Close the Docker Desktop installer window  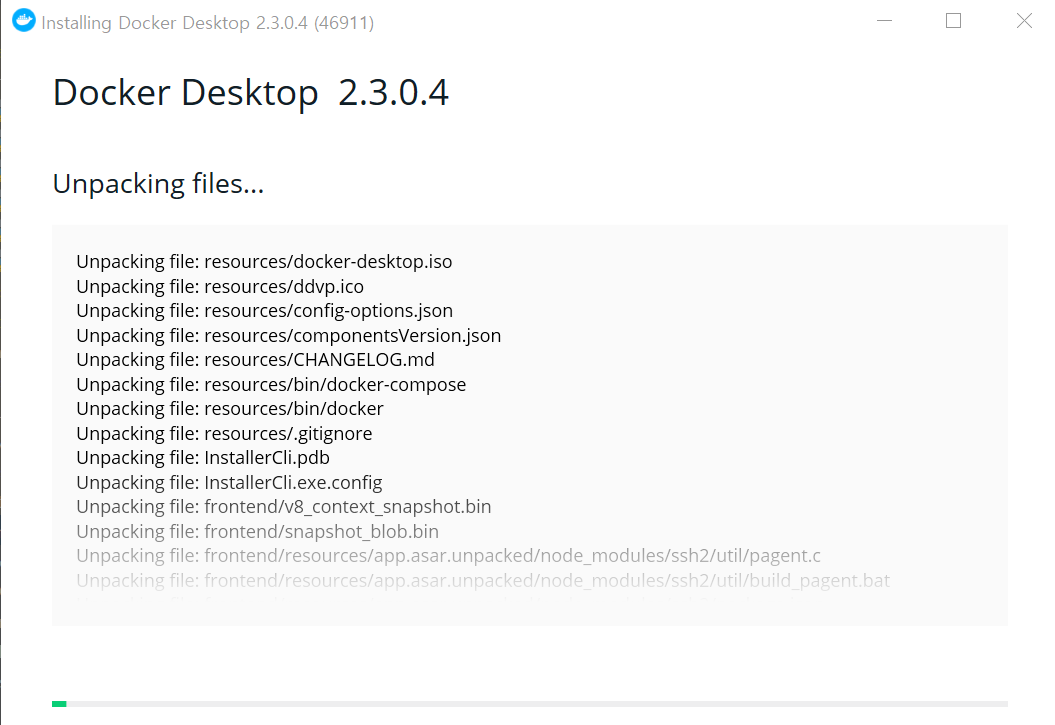(x=1024, y=21)
